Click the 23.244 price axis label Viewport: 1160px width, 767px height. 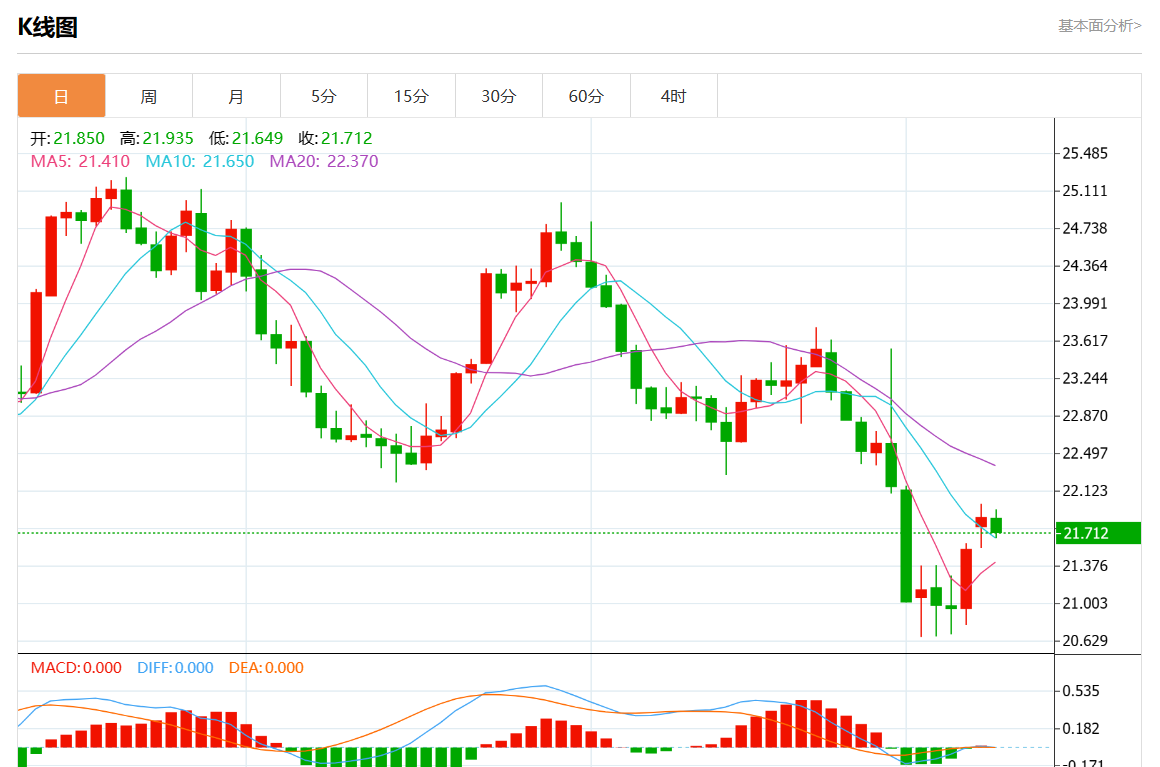pos(1085,378)
